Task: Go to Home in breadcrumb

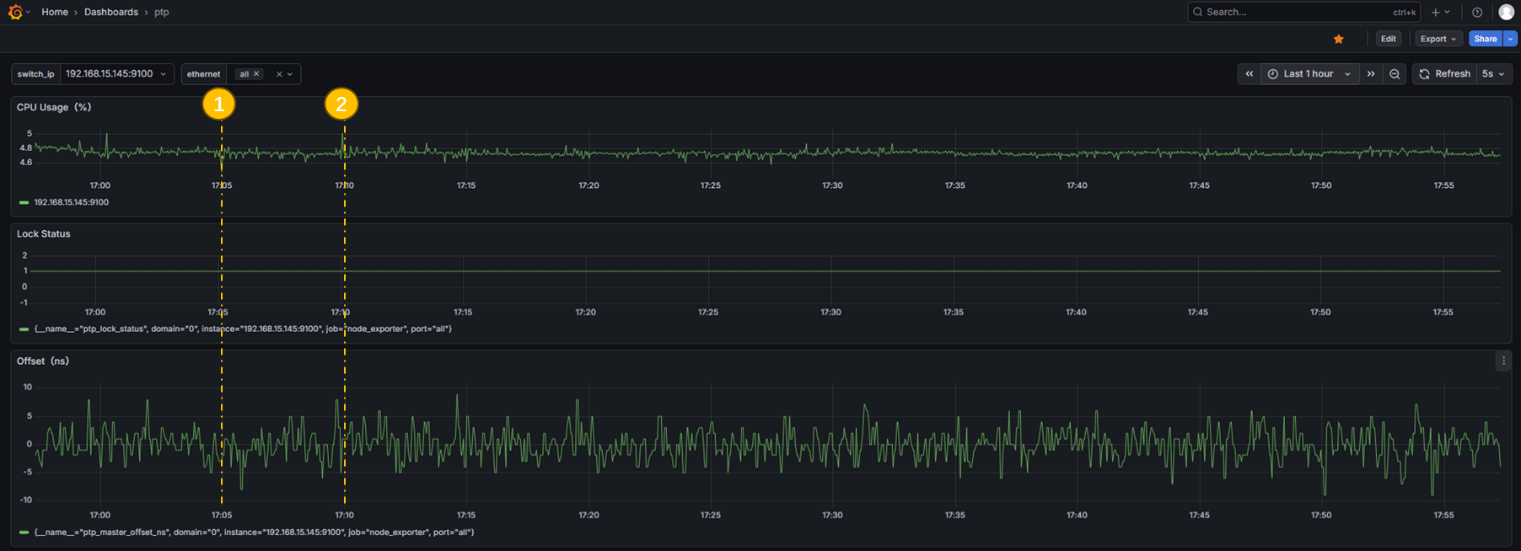Action: pos(55,12)
